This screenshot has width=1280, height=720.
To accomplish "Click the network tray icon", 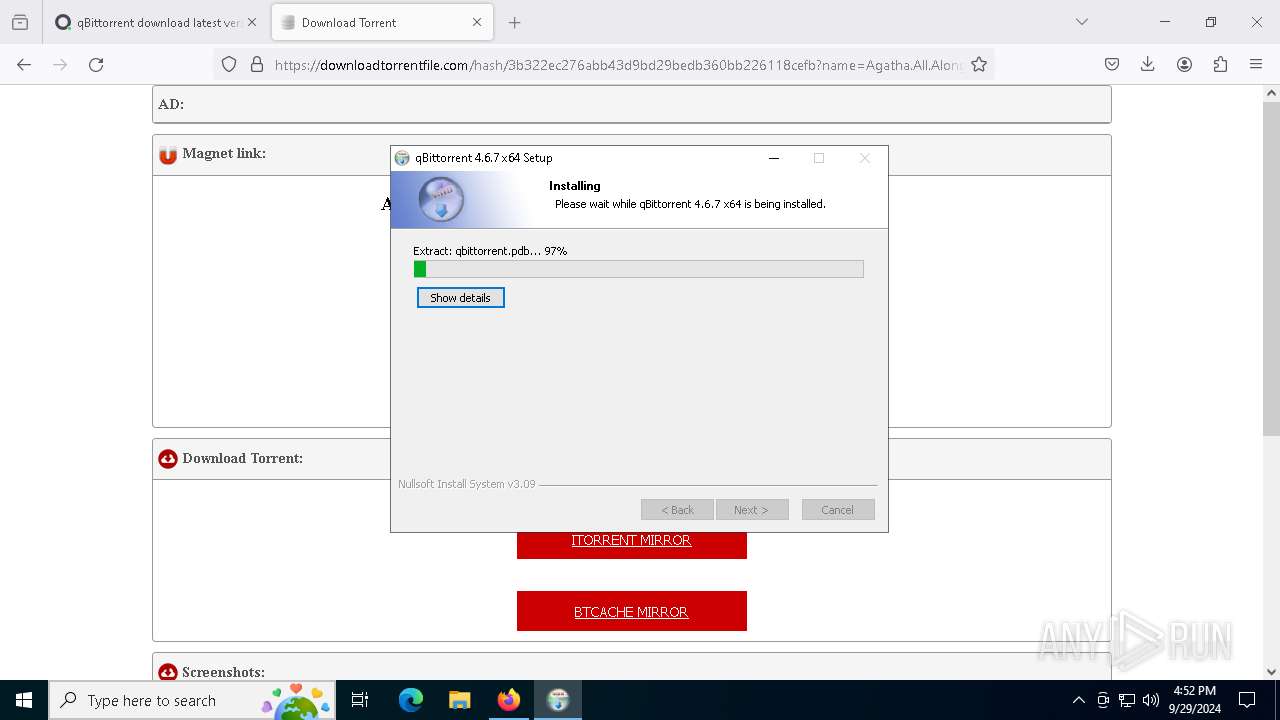I will pyautogui.click(x=1127, y=700).
